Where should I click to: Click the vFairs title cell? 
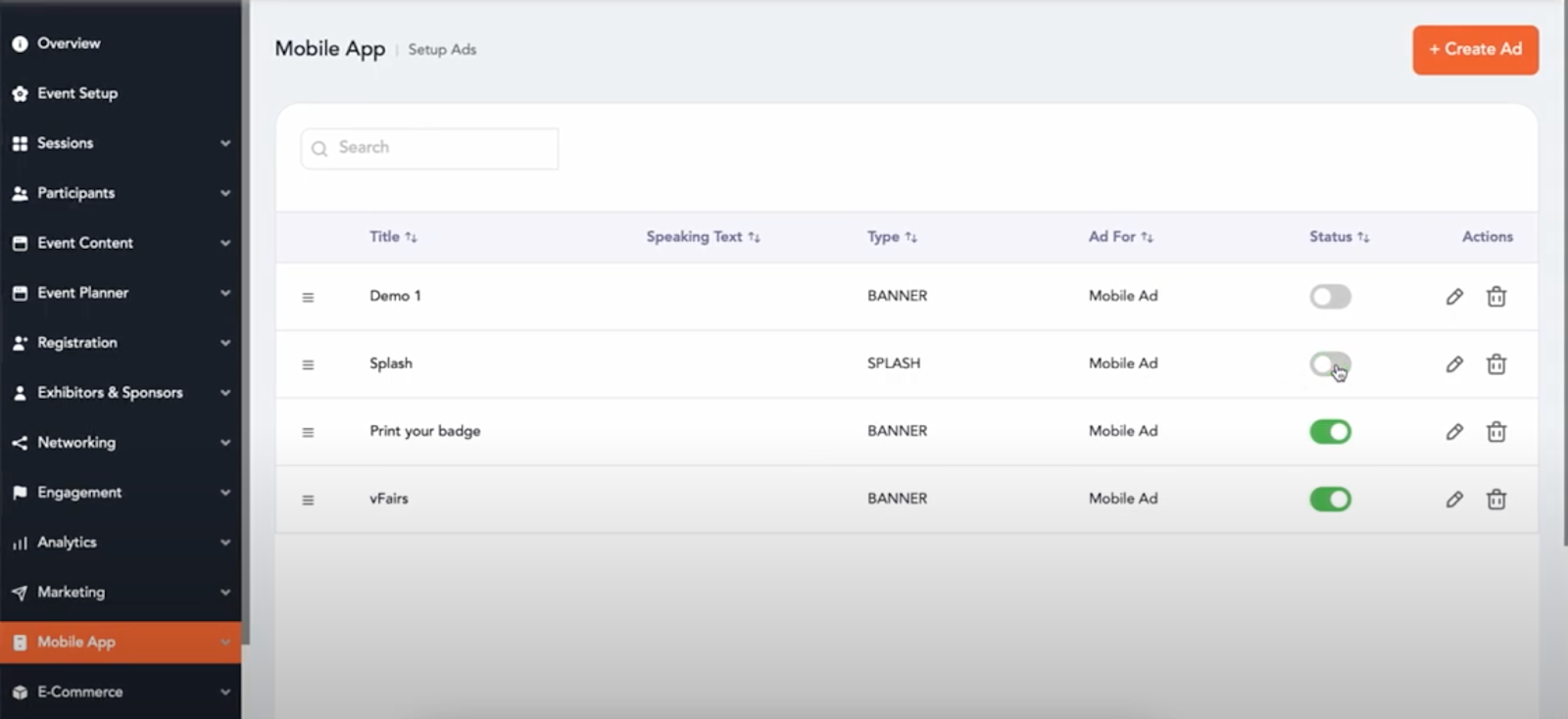point(388,499)
